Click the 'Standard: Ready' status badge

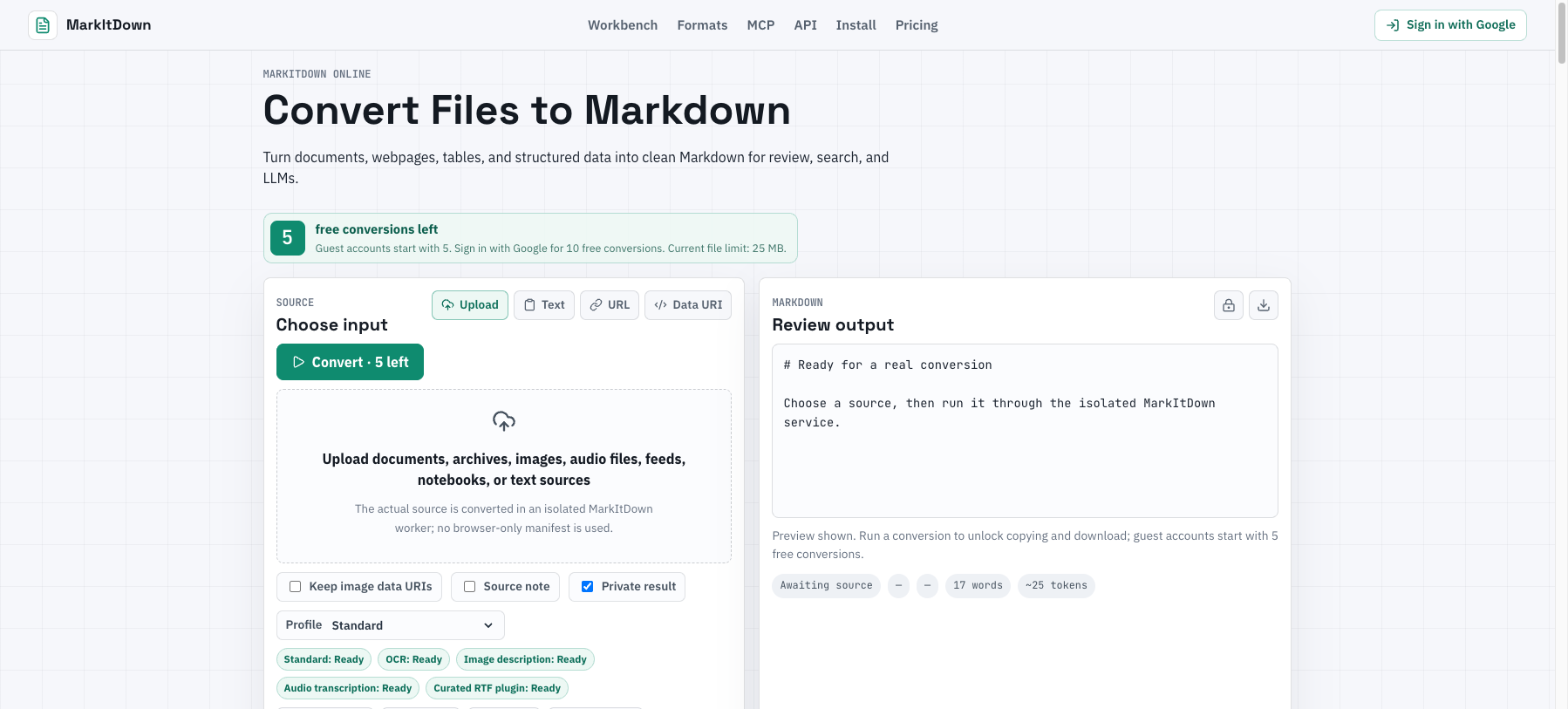coord(324,659)
